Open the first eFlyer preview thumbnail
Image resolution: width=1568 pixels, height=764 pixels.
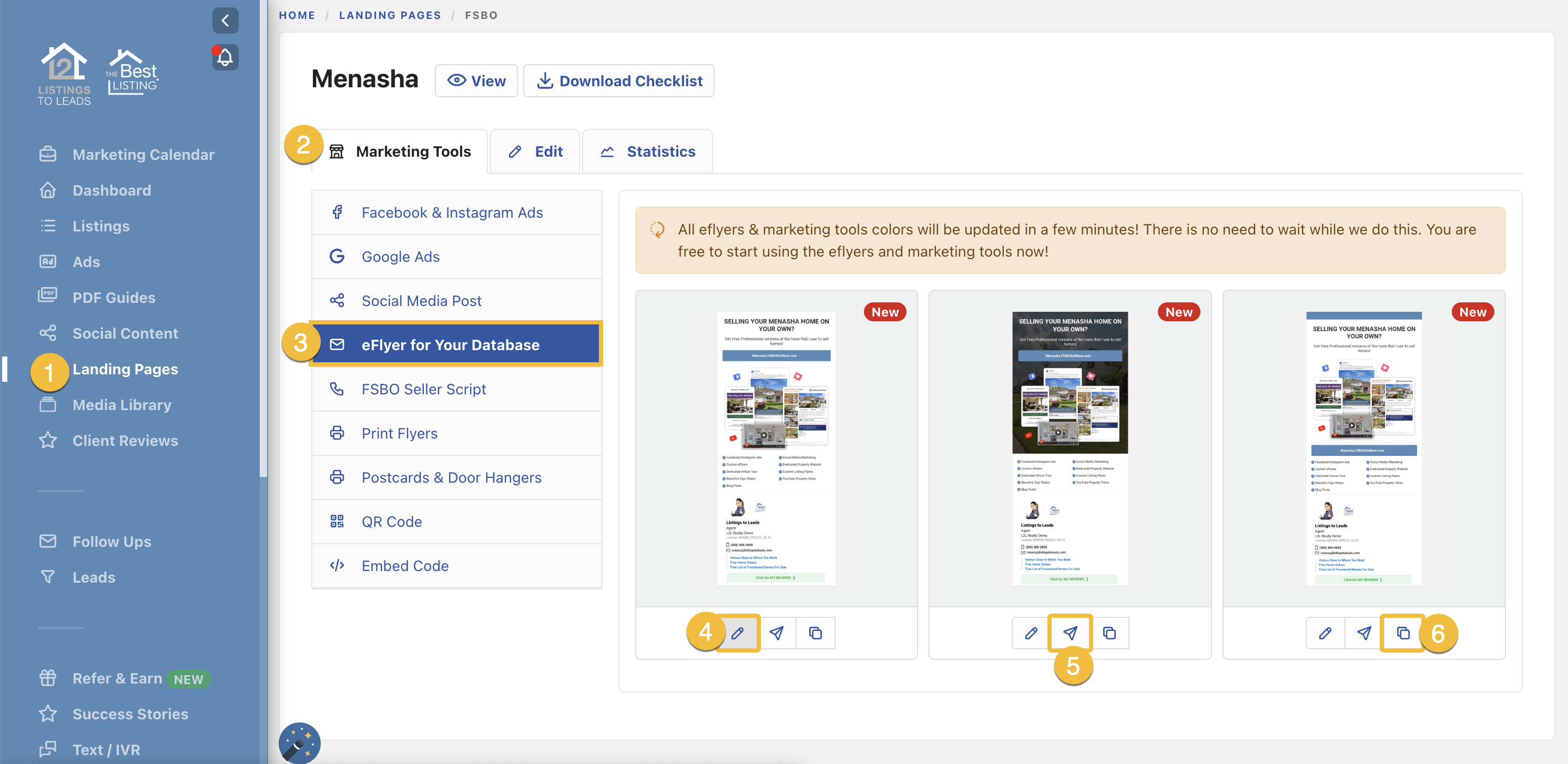777,447
